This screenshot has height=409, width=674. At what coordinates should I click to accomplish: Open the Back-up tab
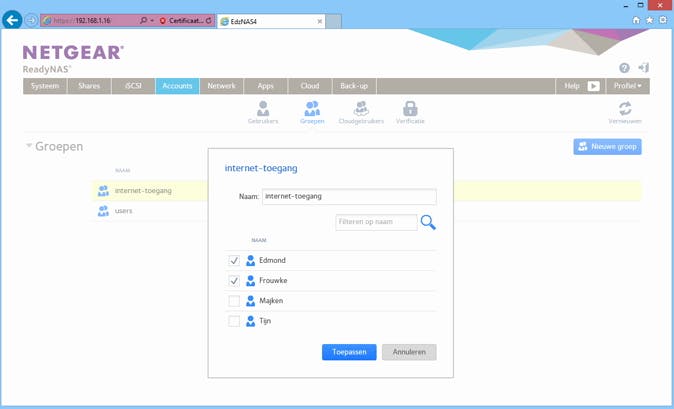pos(354,86)
